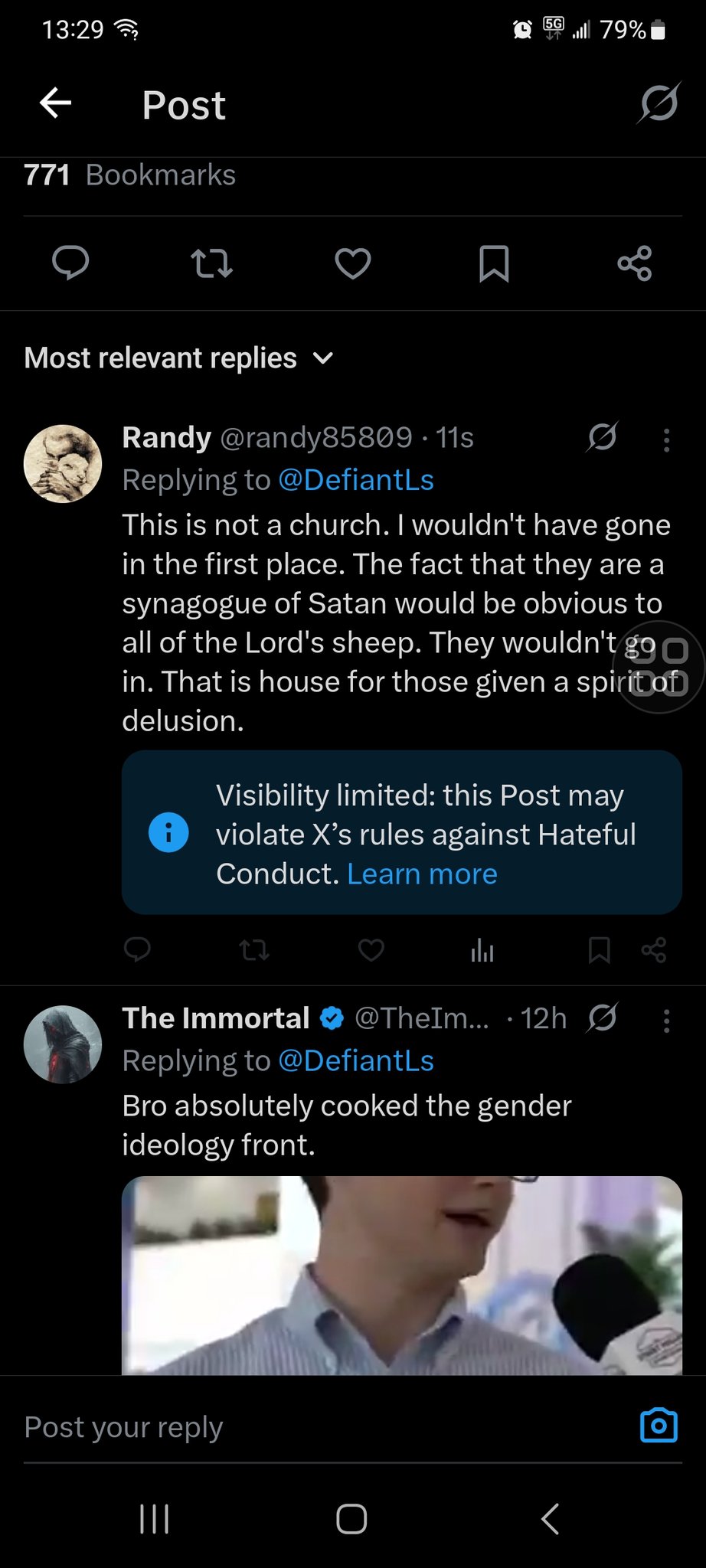
Task: Play the video in The Immortal's reply
Action: 401,1275
